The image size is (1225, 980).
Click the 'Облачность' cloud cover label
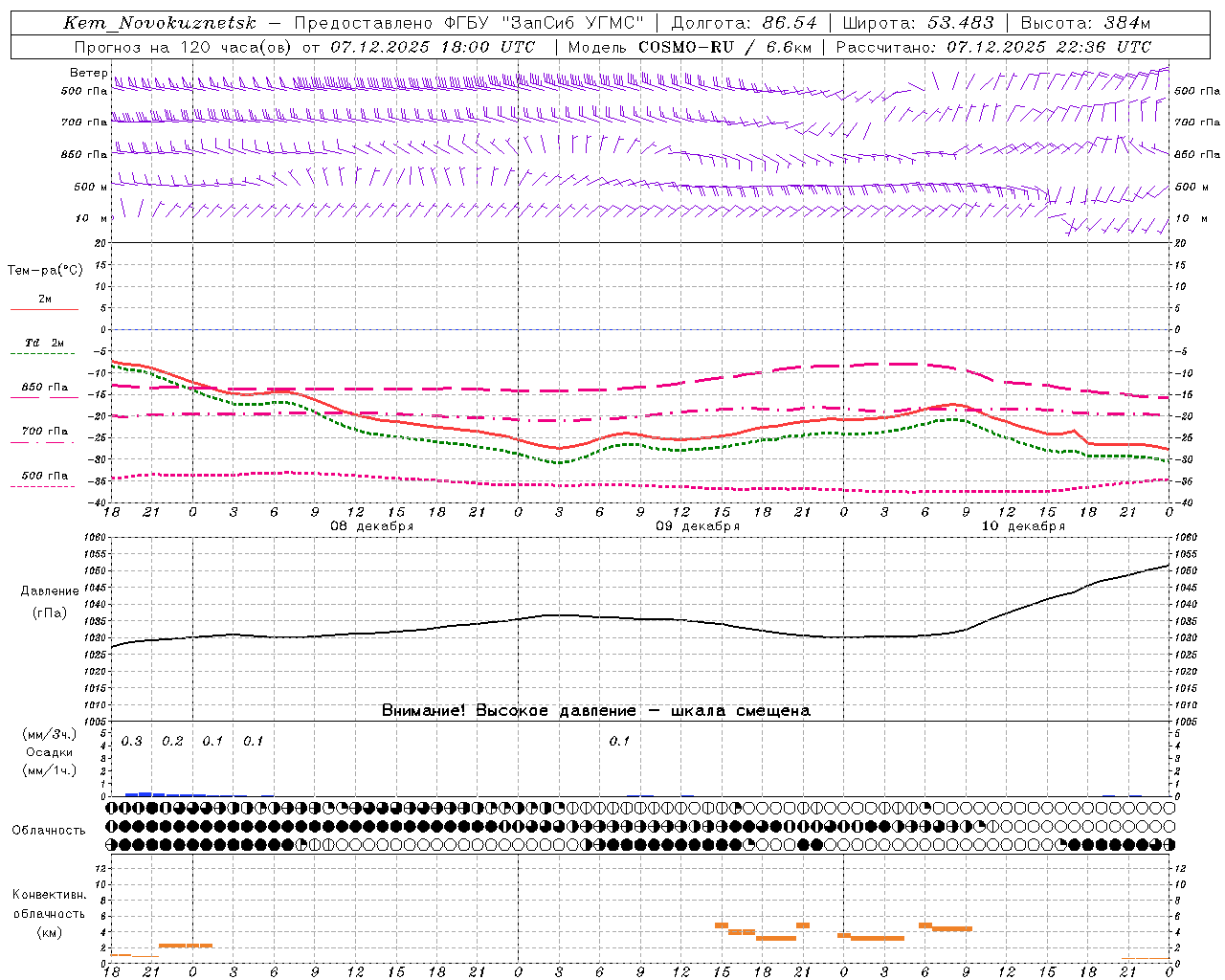[x=49, y=831]
